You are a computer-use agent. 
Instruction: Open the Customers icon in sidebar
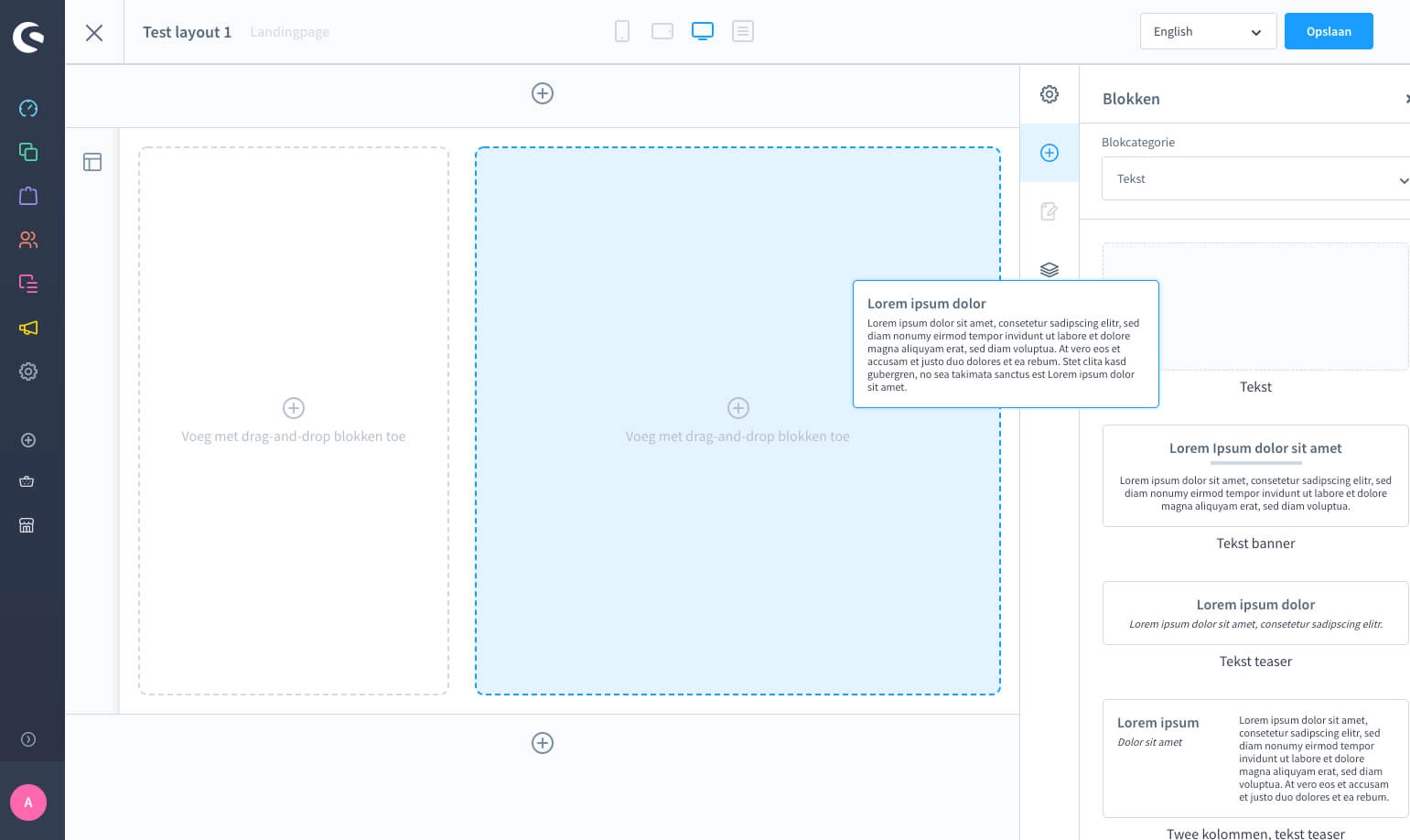[28, 240]
